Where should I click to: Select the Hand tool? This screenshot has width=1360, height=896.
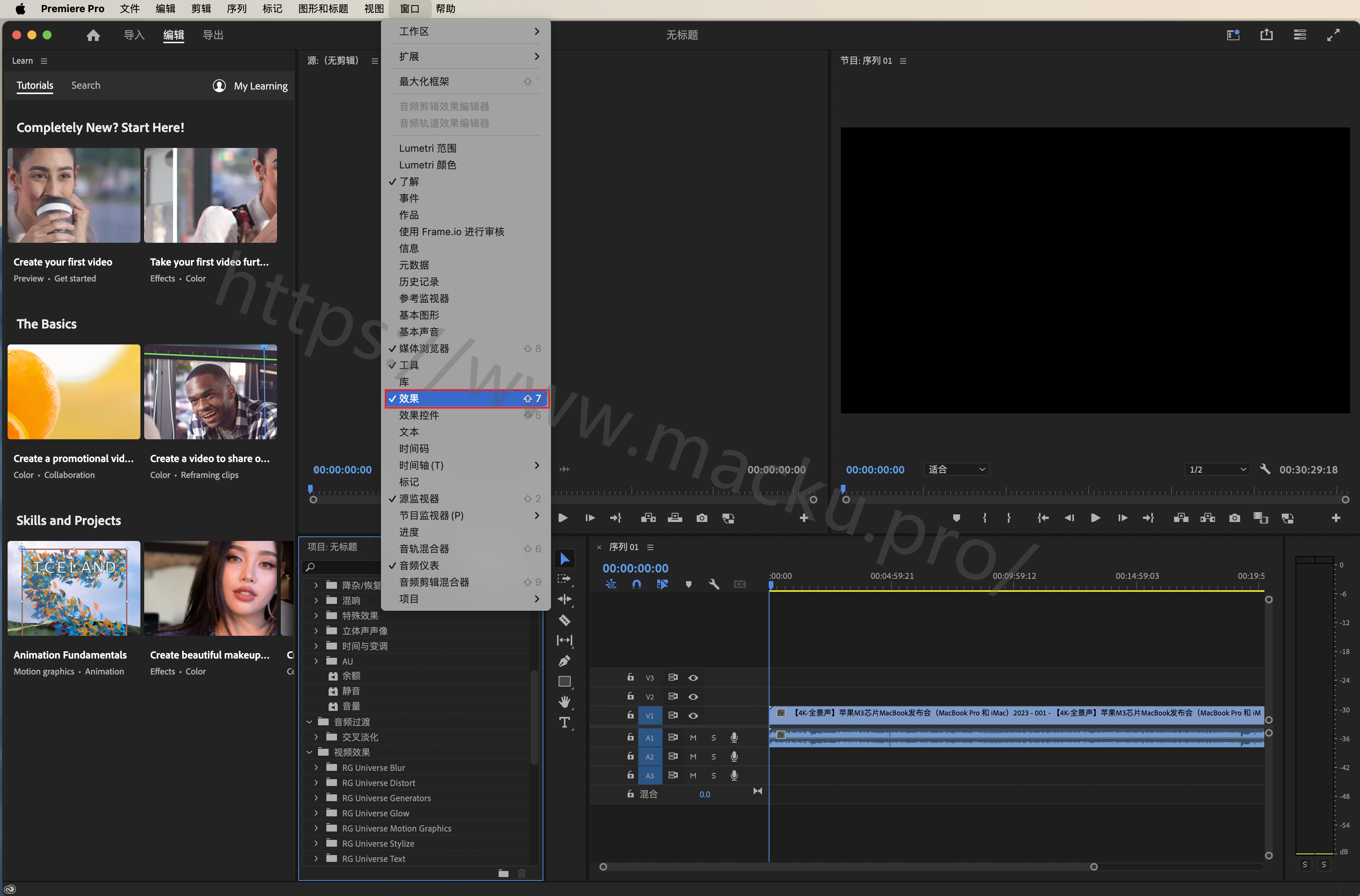(565, 702)
